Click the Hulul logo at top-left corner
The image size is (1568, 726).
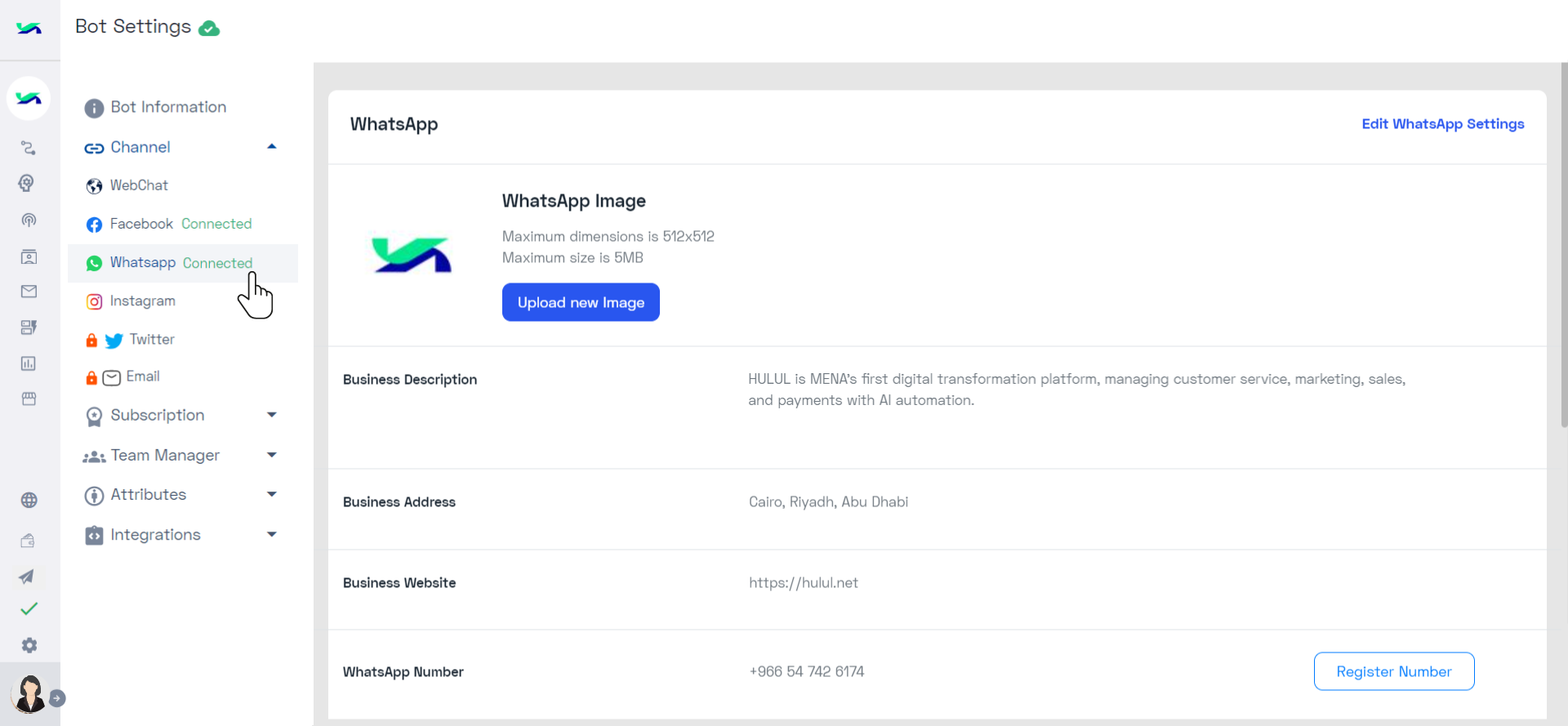tap(29, 29)
